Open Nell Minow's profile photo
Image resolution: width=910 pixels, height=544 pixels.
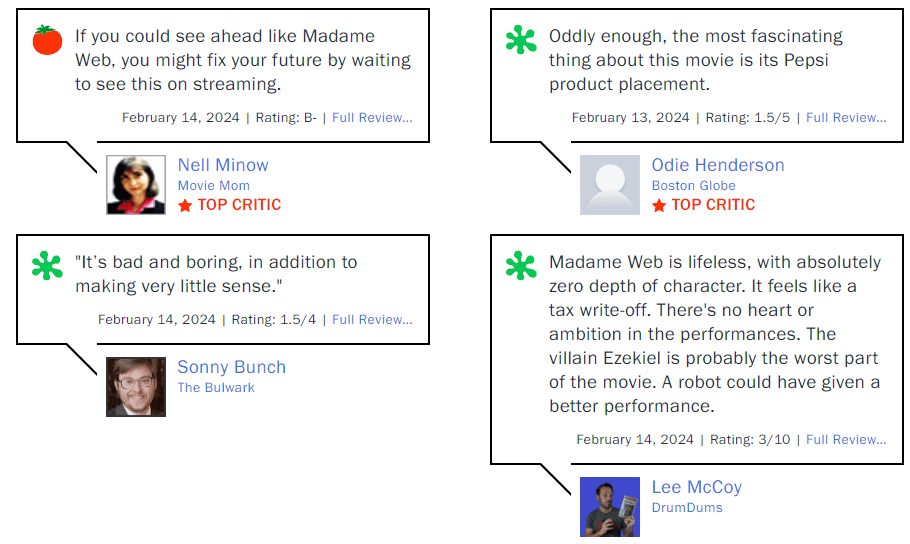click(136, 185)
